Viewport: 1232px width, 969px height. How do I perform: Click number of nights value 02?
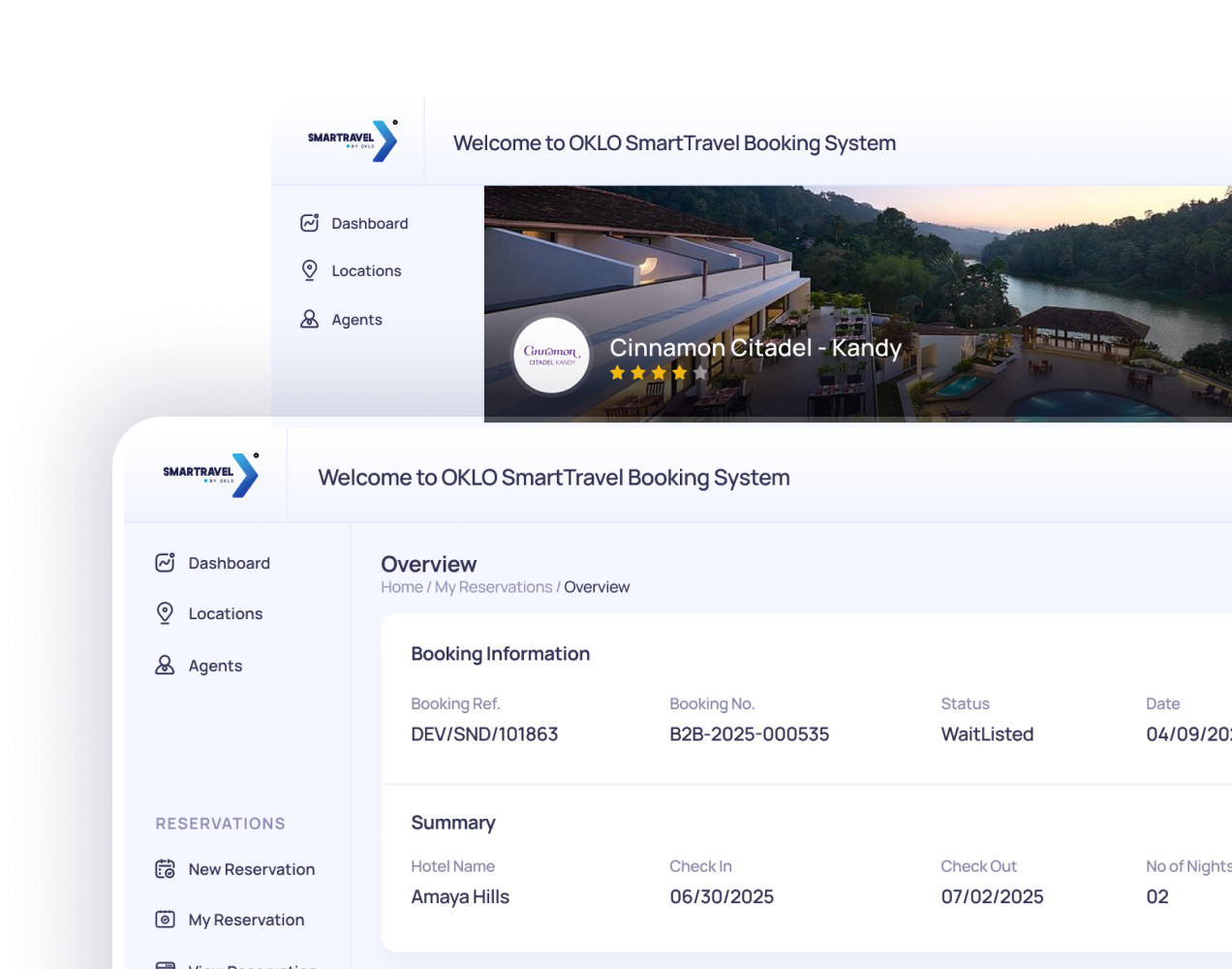pyautogui.click(x=1157, y=897)
